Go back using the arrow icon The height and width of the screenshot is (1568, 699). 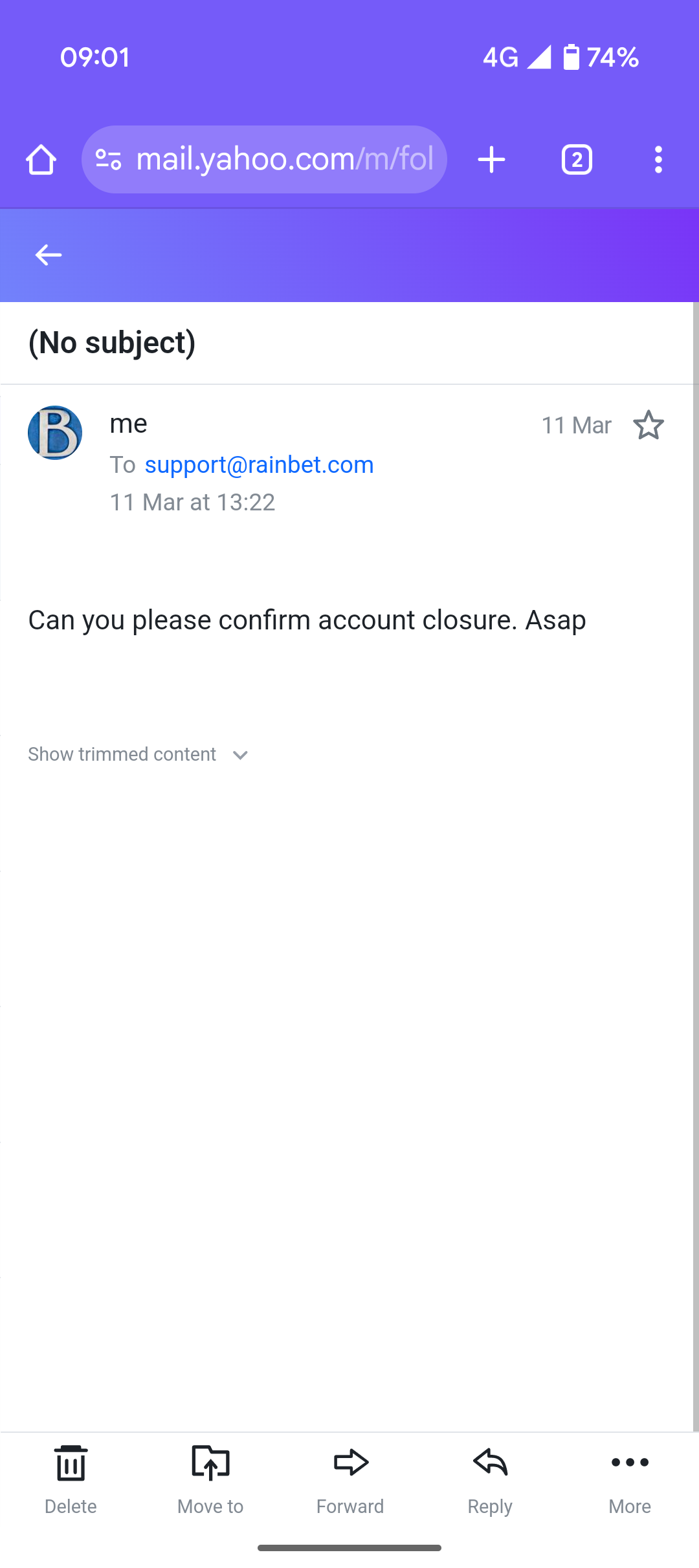[x=49, y=255]
